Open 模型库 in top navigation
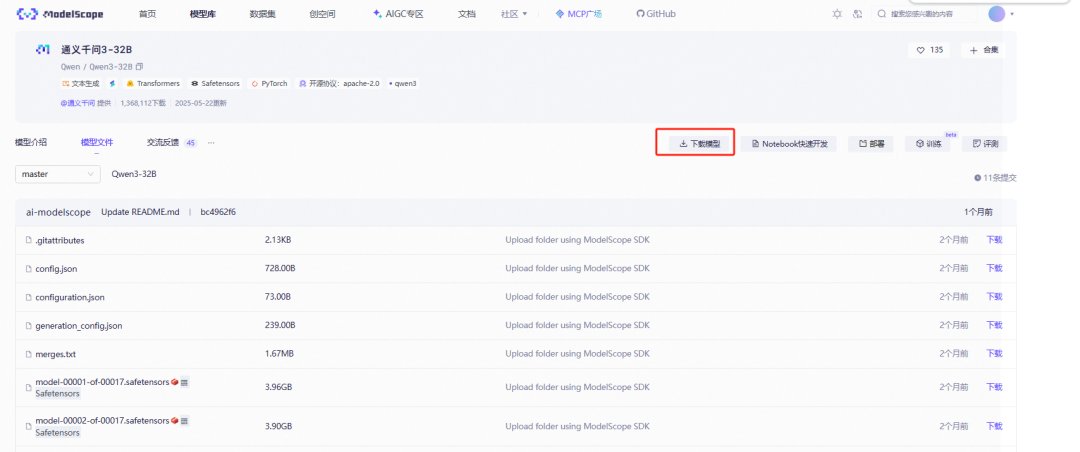The height and width of the screenshot is (452, 1080). click(202, 14)
